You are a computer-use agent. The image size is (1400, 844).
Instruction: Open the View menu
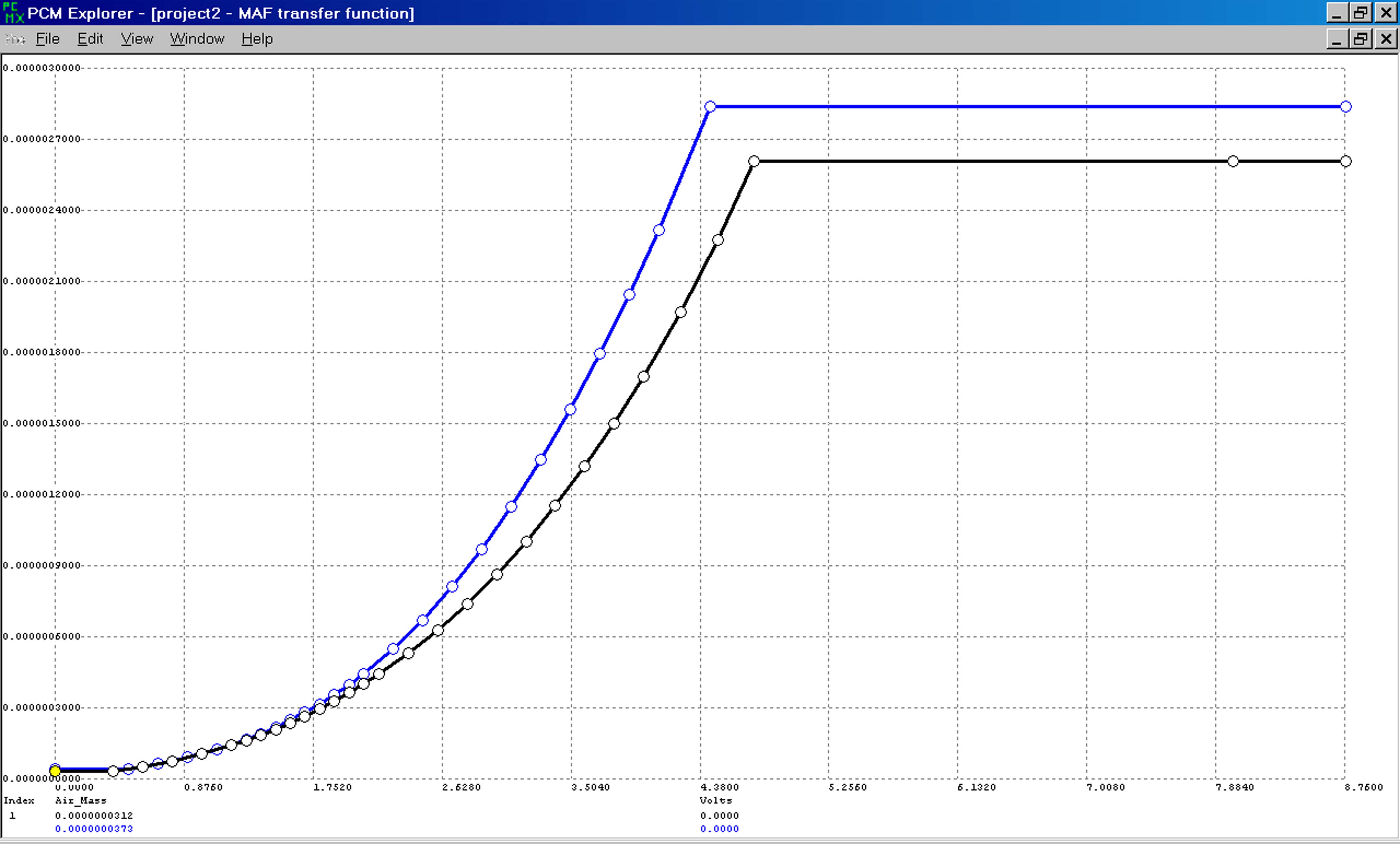click(136, 39)
